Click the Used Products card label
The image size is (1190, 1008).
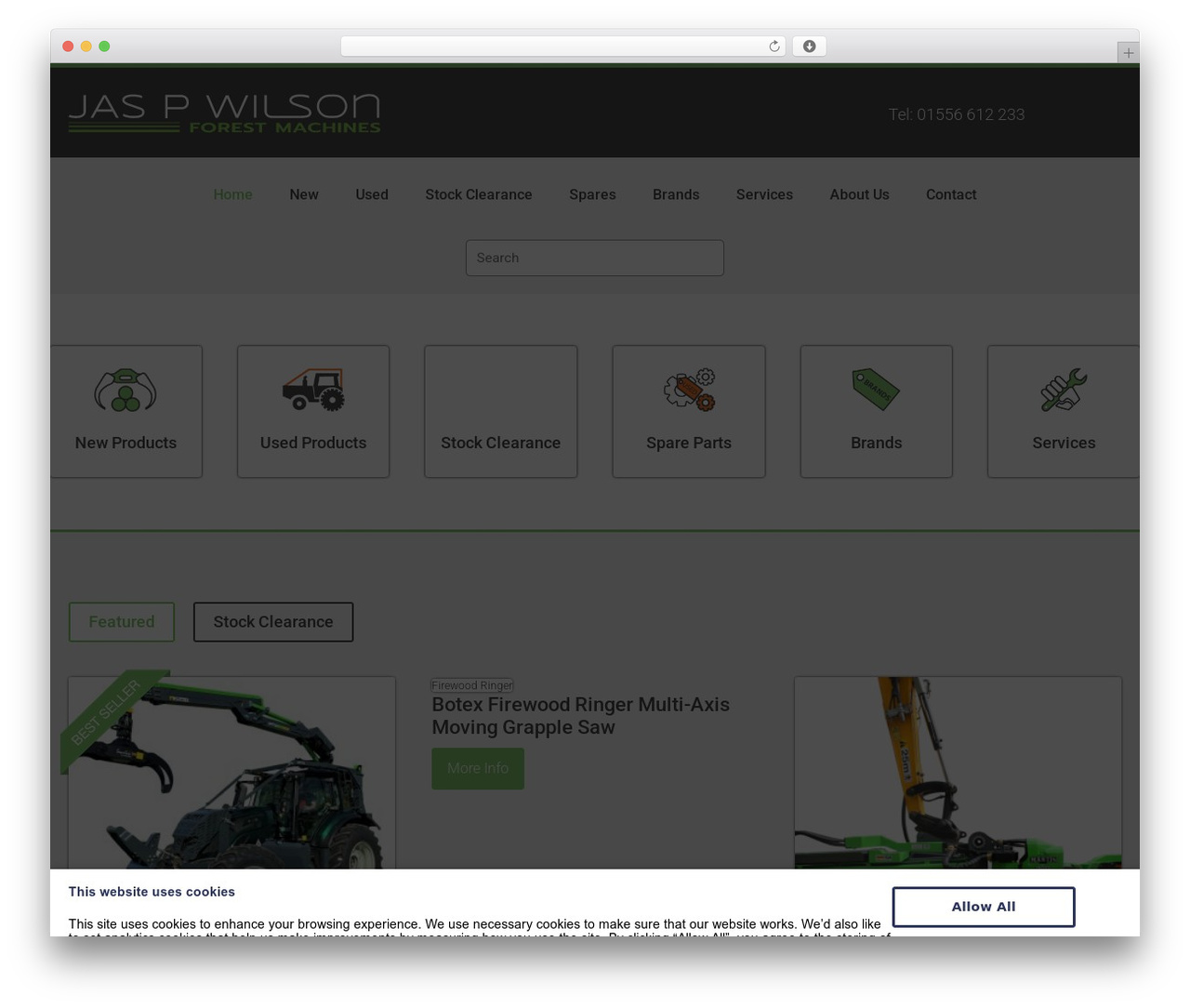[x=313, y=443]
